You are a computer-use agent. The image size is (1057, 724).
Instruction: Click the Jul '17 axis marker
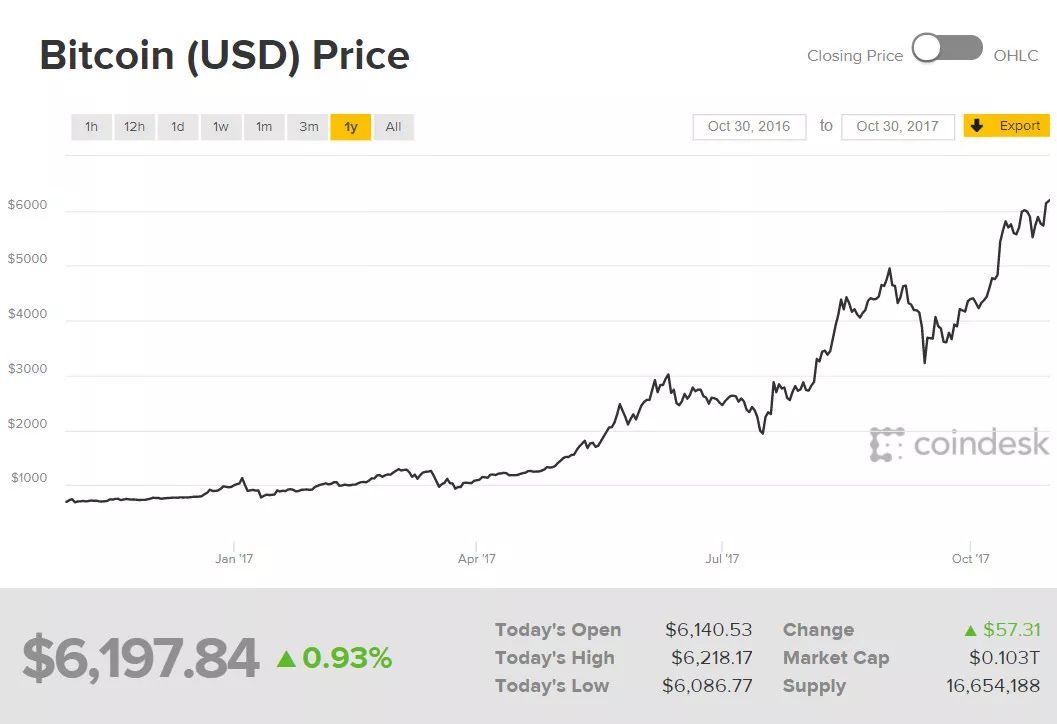click(722, 558)
